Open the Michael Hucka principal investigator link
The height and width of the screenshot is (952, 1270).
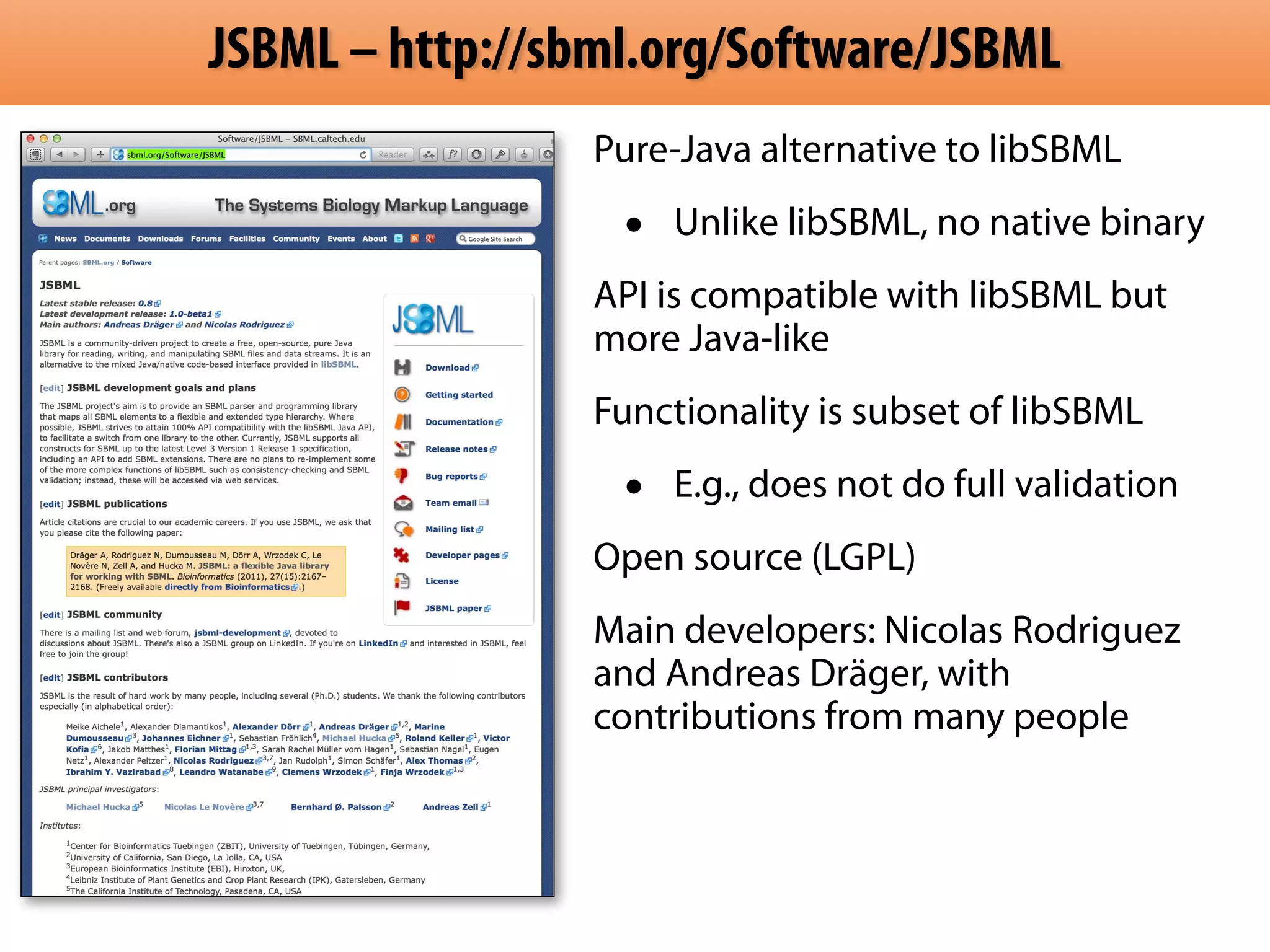(x=102, y=807)
